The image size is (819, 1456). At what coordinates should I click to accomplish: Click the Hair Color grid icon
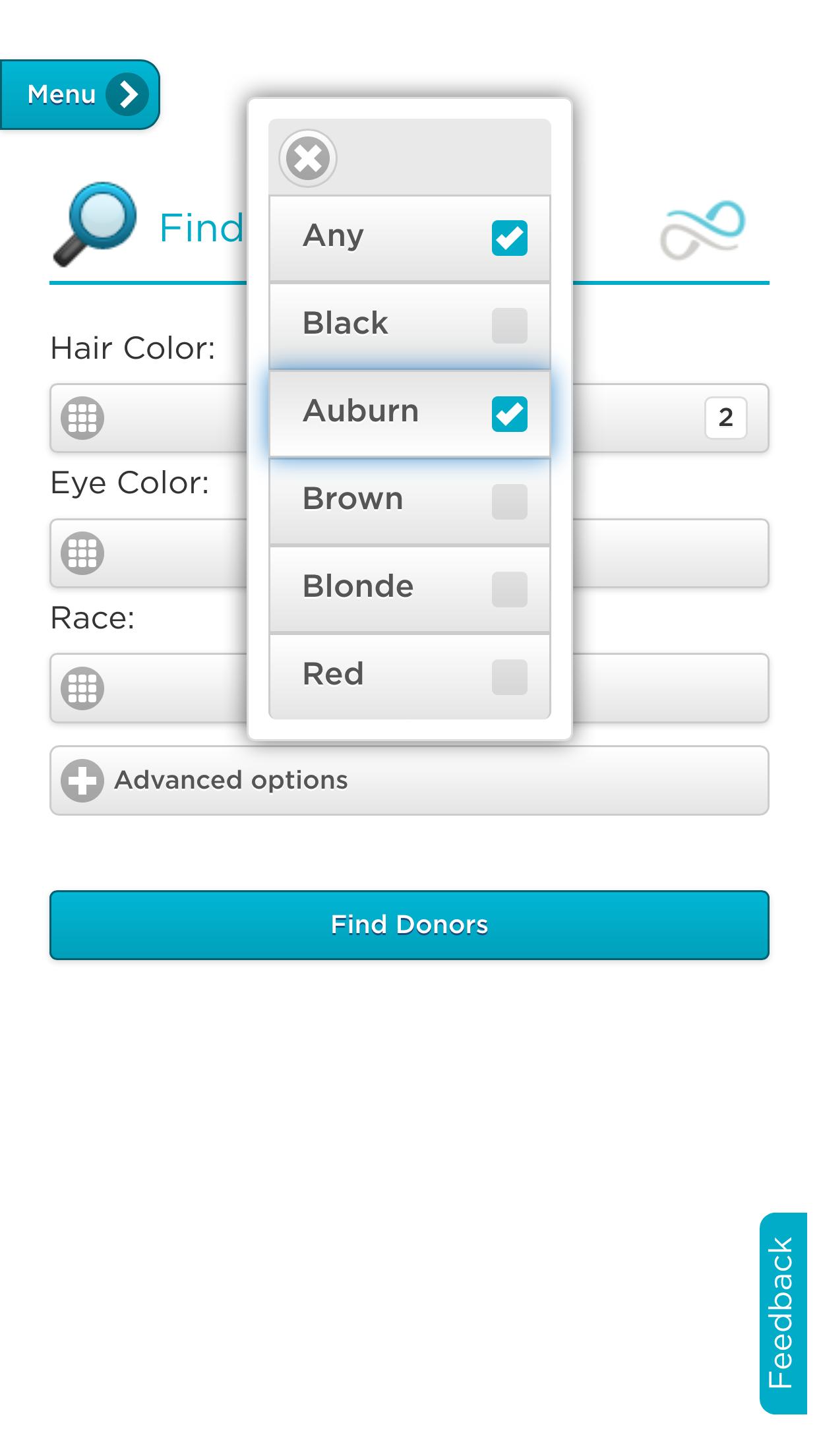pyautogui.click(x=82, y=418)
